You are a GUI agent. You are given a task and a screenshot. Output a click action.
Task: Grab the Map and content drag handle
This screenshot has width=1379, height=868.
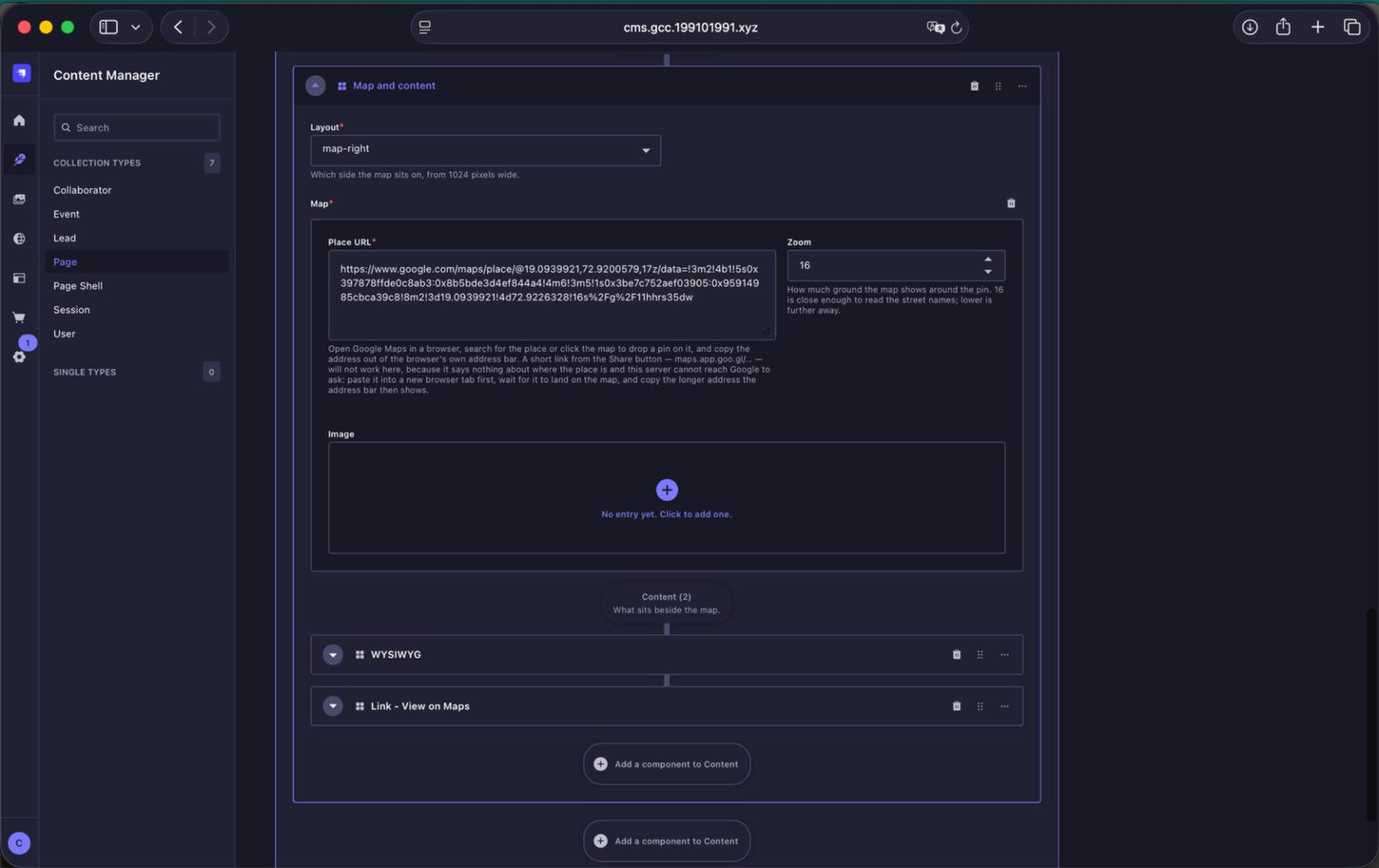point(998,86)
